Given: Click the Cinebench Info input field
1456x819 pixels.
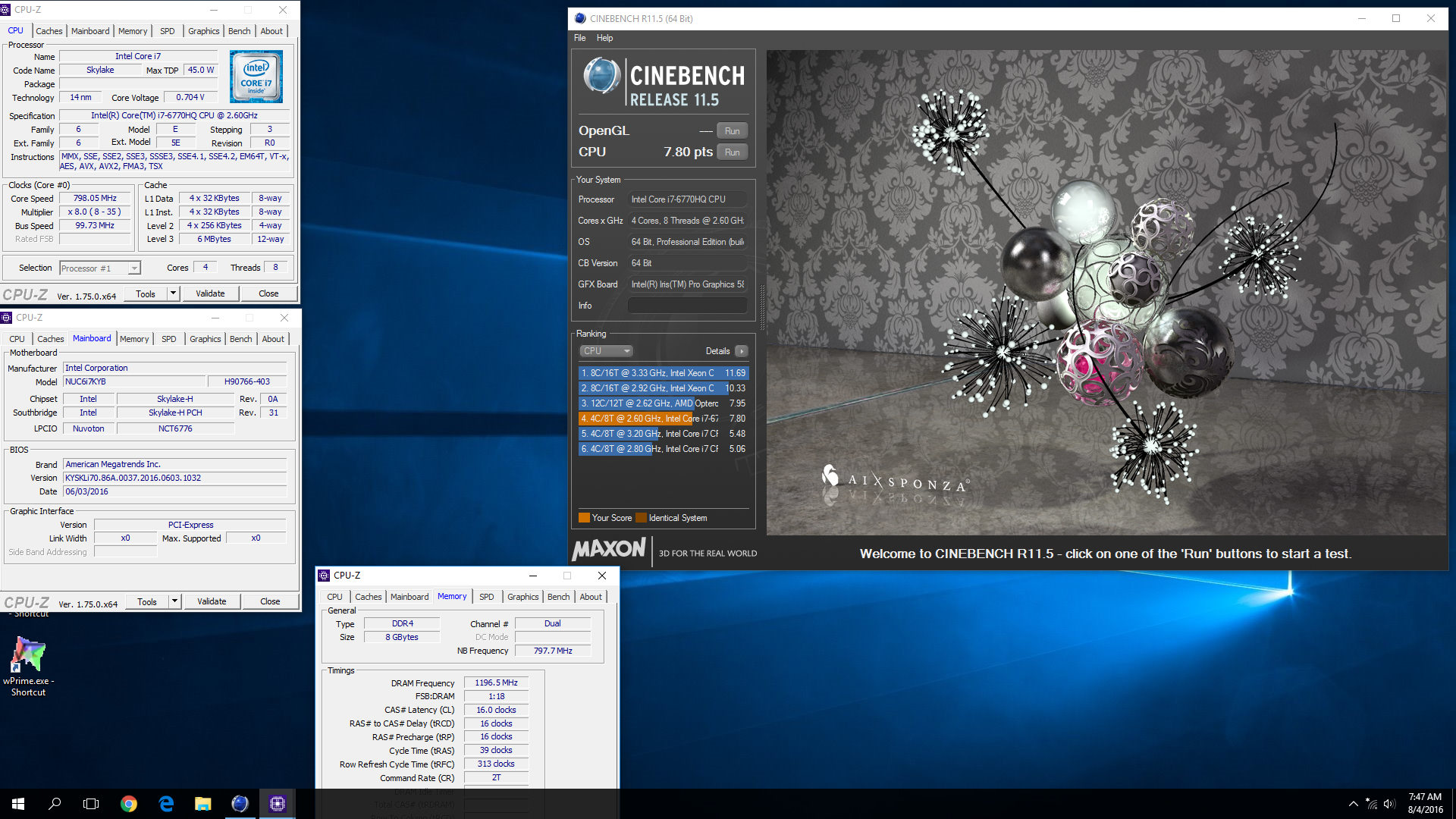Looking at the screenshot, I should [687, 306].
